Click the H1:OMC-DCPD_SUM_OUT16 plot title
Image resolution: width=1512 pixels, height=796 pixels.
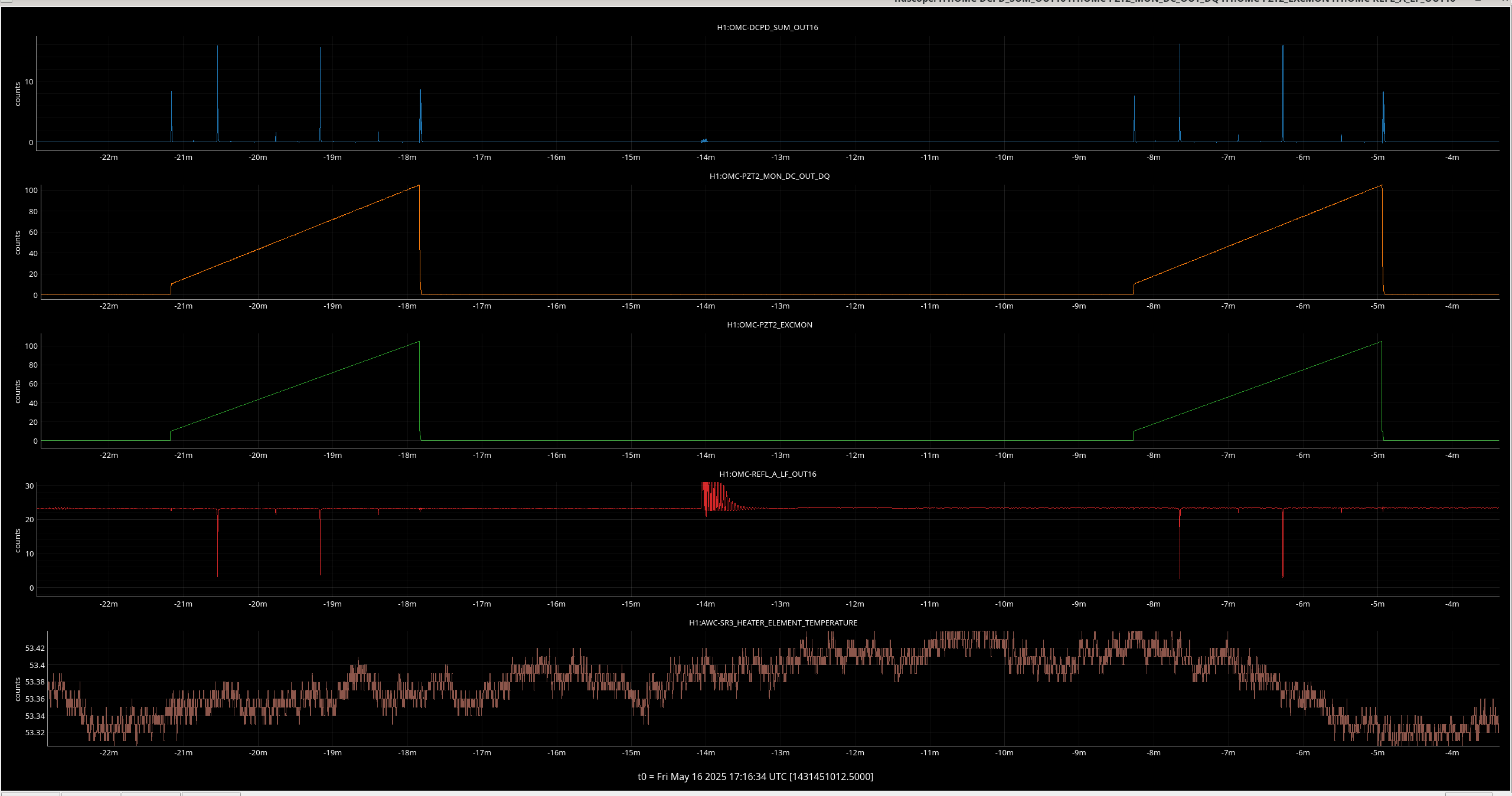pyautogui.click(x=767, y=27)
